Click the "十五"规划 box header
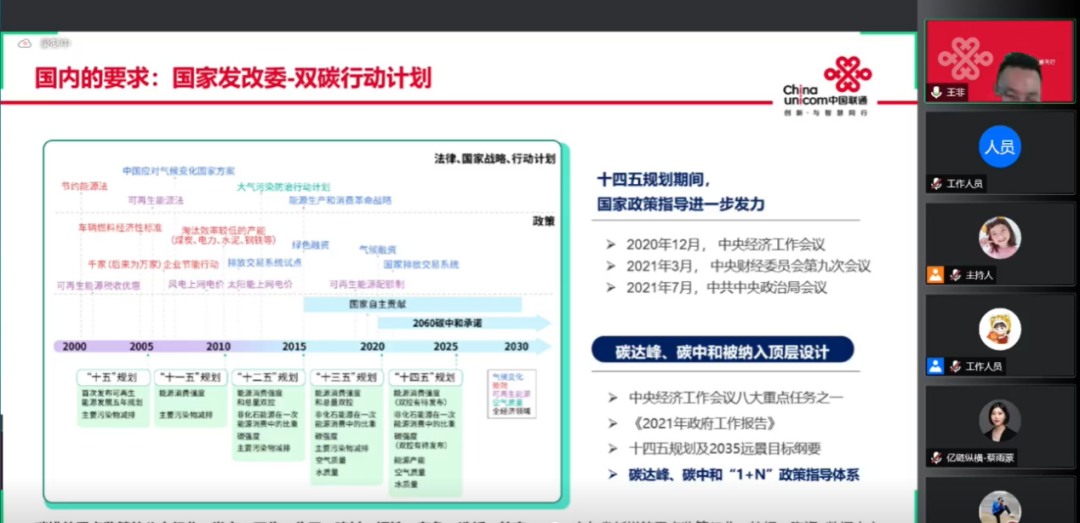The height and width of the screenshot is (523, 1080). (x=113, y=378)
